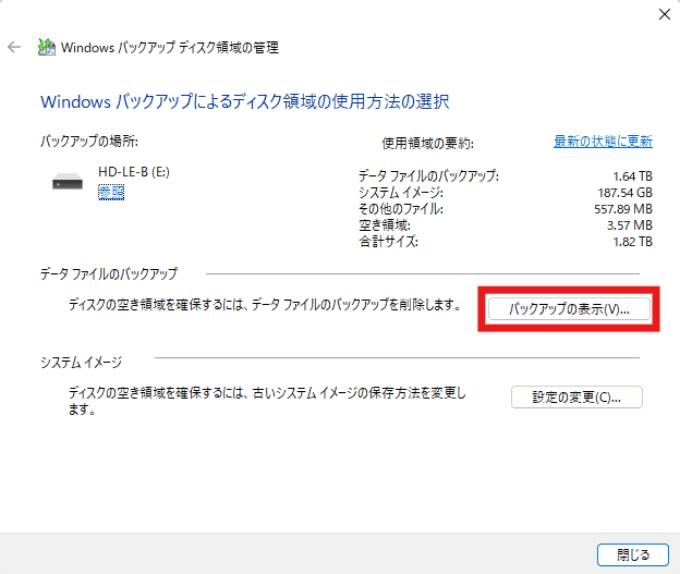Click the back arrow icon

pyautogui.click(x=14, y=47)
